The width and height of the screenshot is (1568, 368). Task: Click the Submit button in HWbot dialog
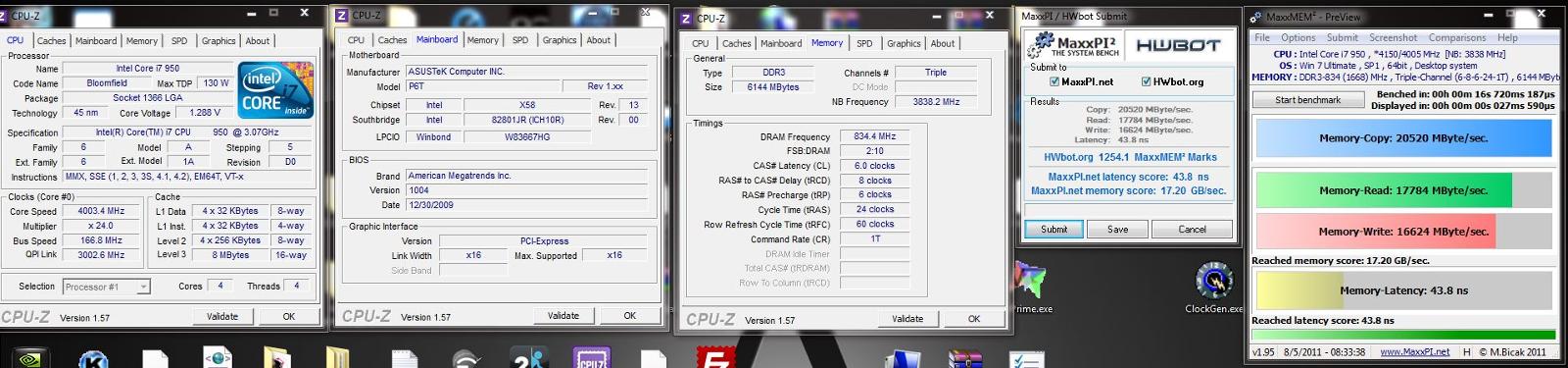[x=1054, y=229]
